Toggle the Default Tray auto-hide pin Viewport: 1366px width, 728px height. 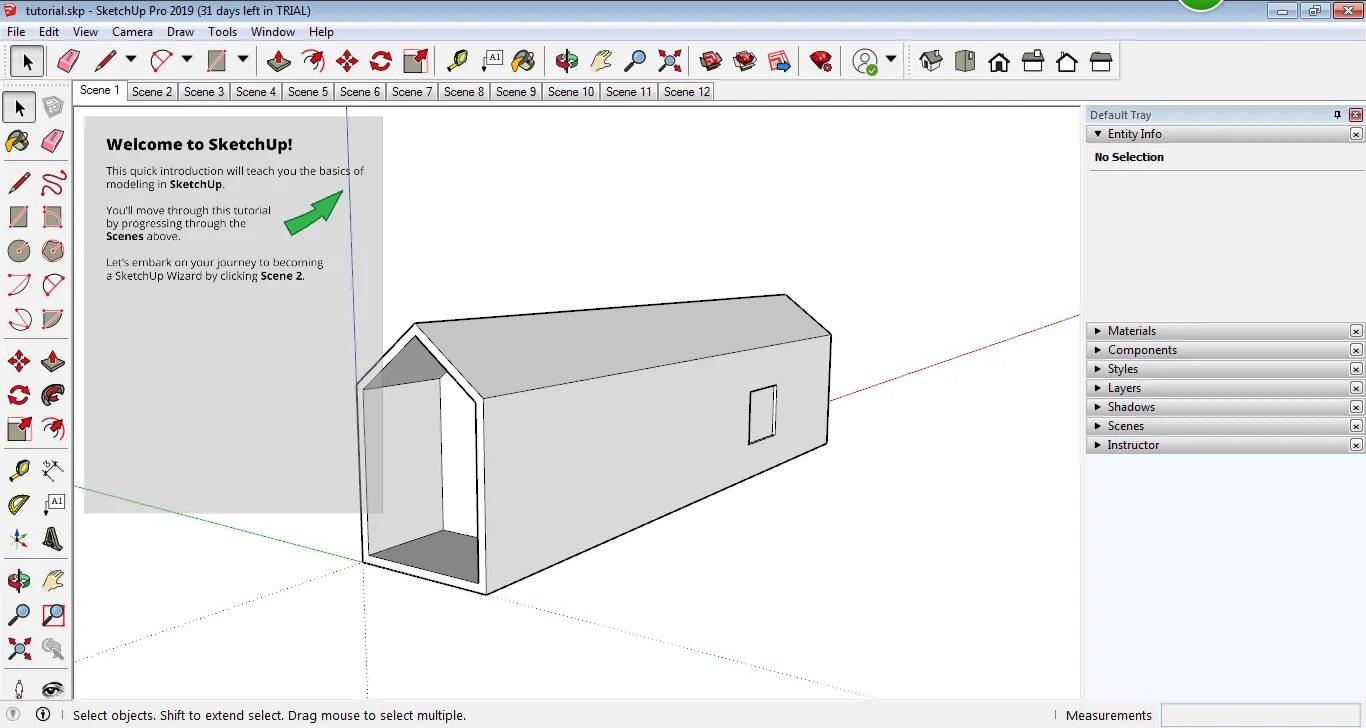pyautogui.click(x=1338, y=115)
